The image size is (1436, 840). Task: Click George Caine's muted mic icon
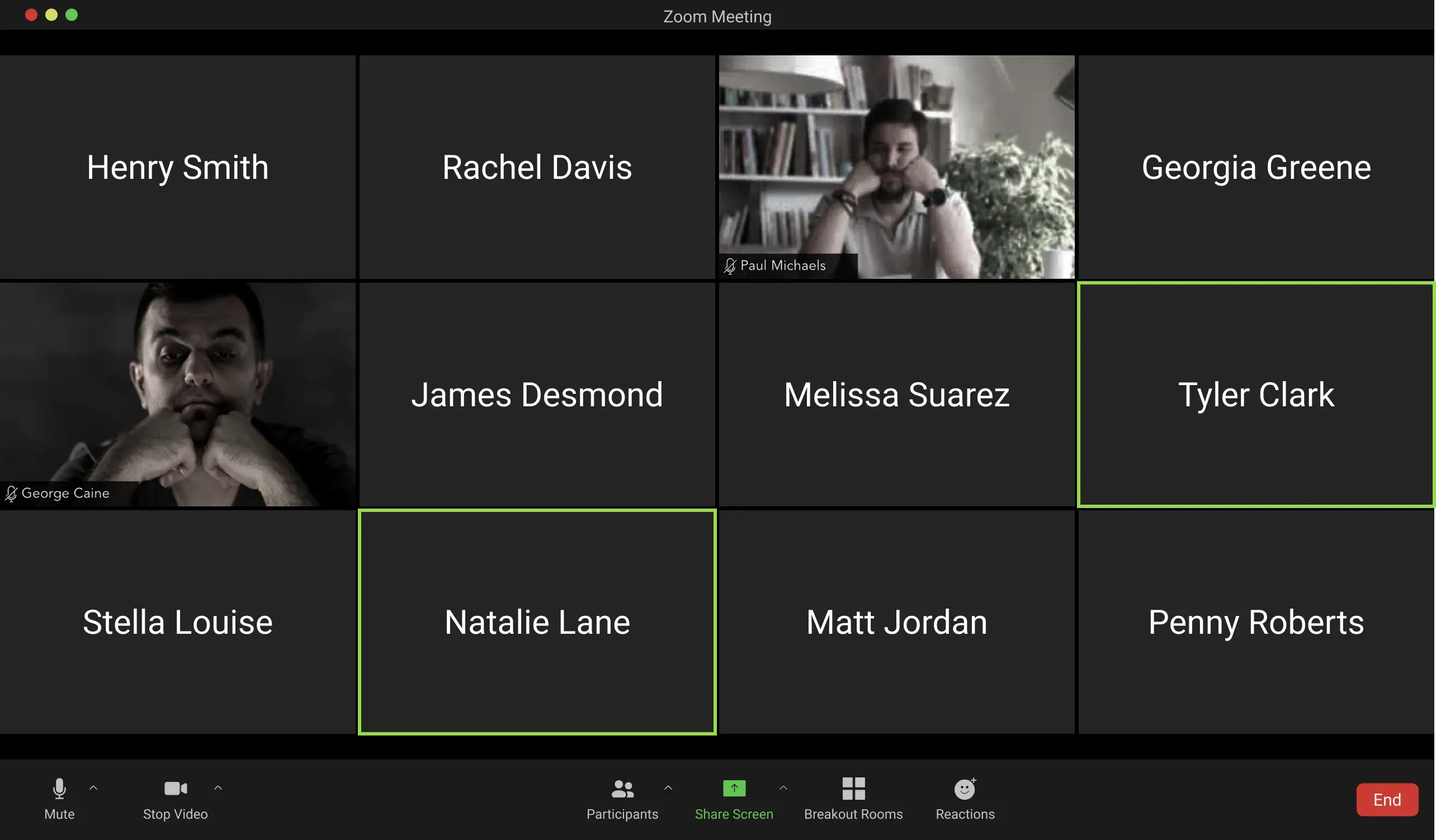coord(11,493)
